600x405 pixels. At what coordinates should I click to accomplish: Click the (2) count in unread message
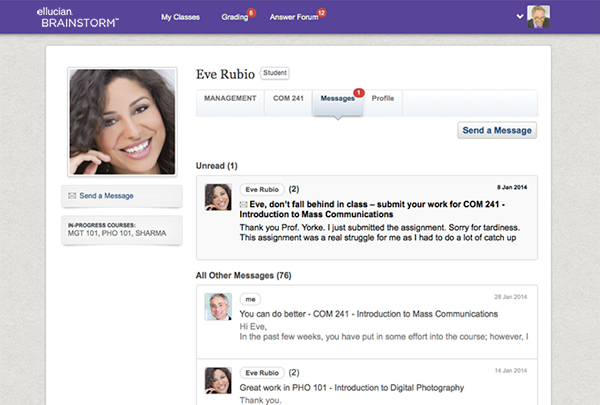tap(294, 189)
